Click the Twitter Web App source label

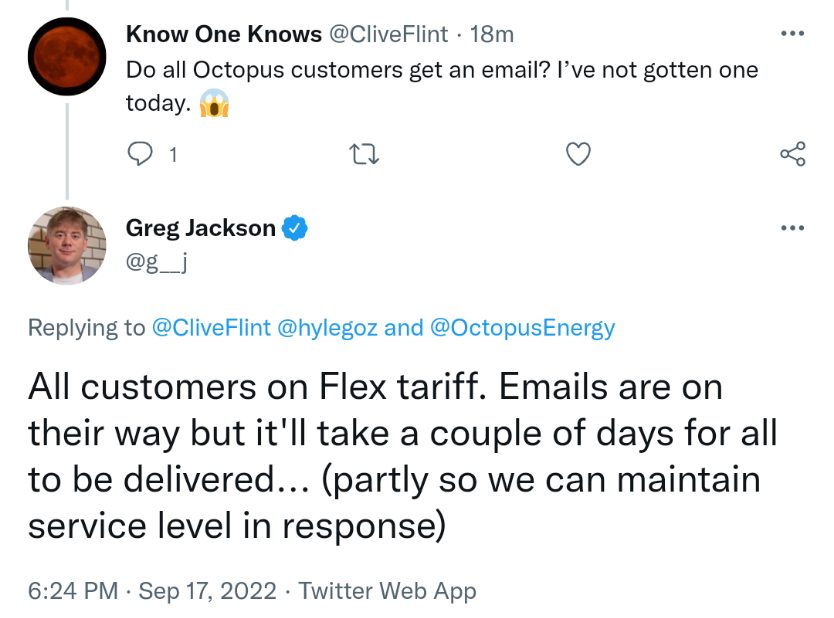tap(387, 591)
